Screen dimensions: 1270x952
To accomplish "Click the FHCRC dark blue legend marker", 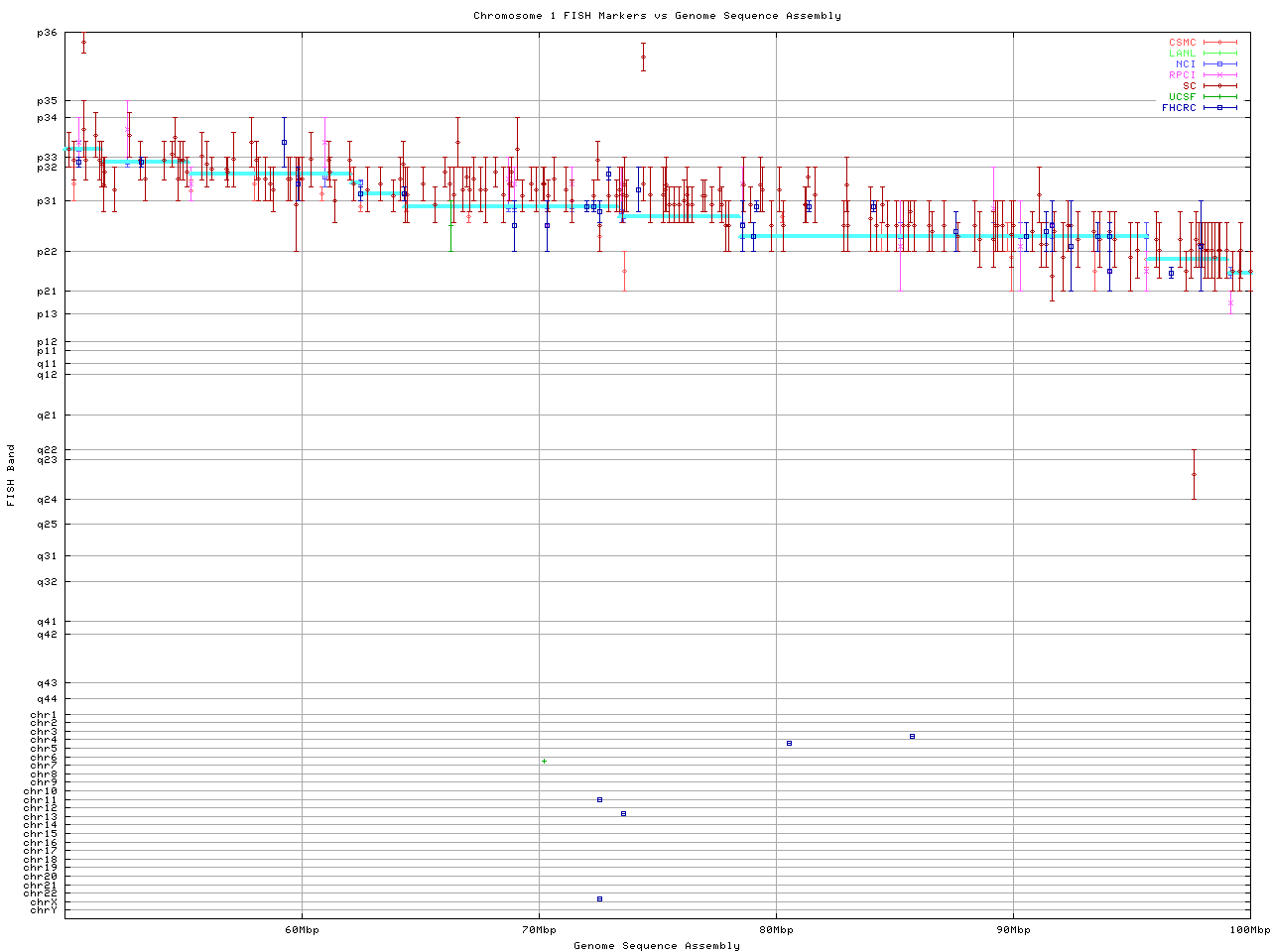I will point(1219,108).
